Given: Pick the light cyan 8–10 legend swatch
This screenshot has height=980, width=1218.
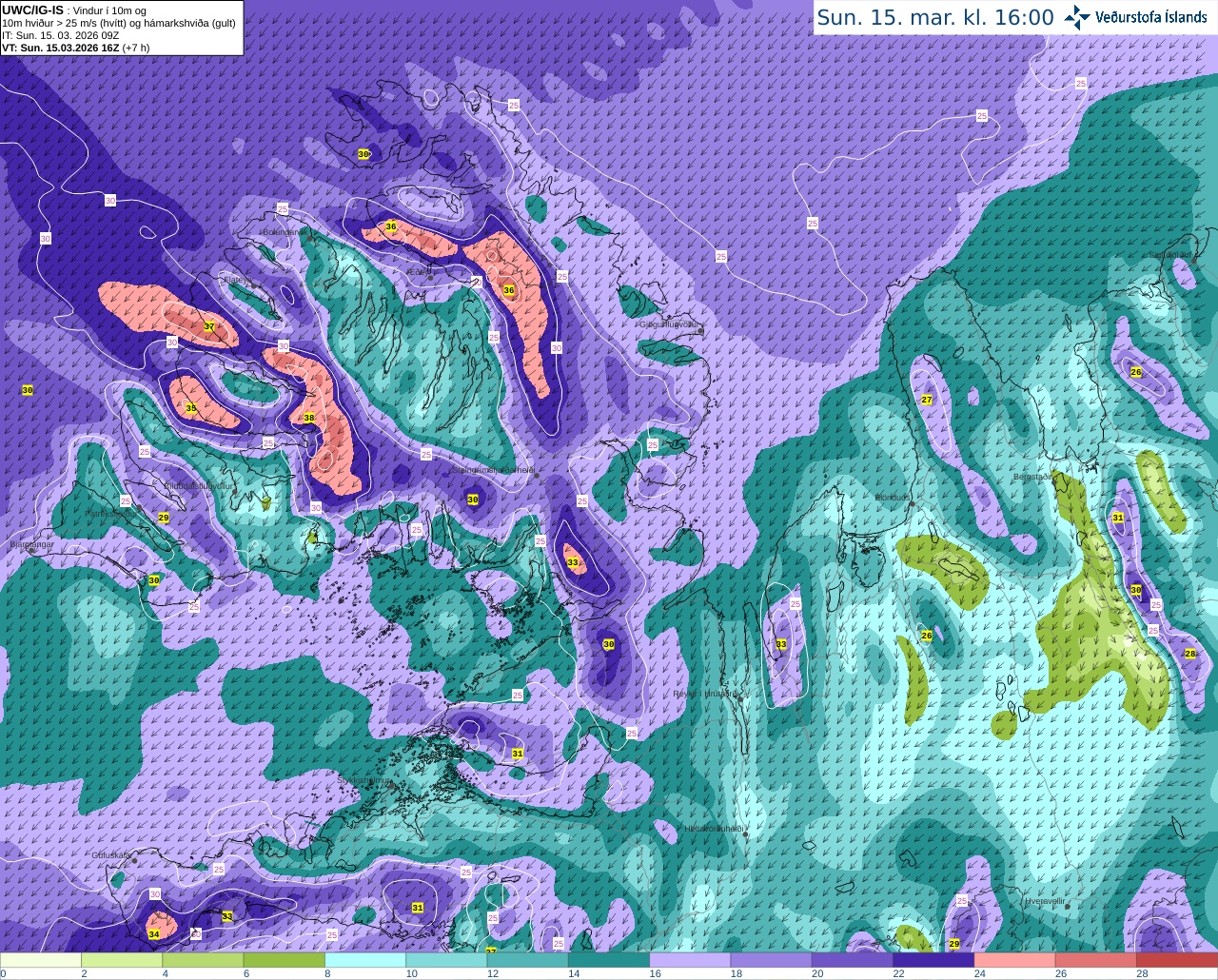Looking at the screenshot, I should 365,960.
